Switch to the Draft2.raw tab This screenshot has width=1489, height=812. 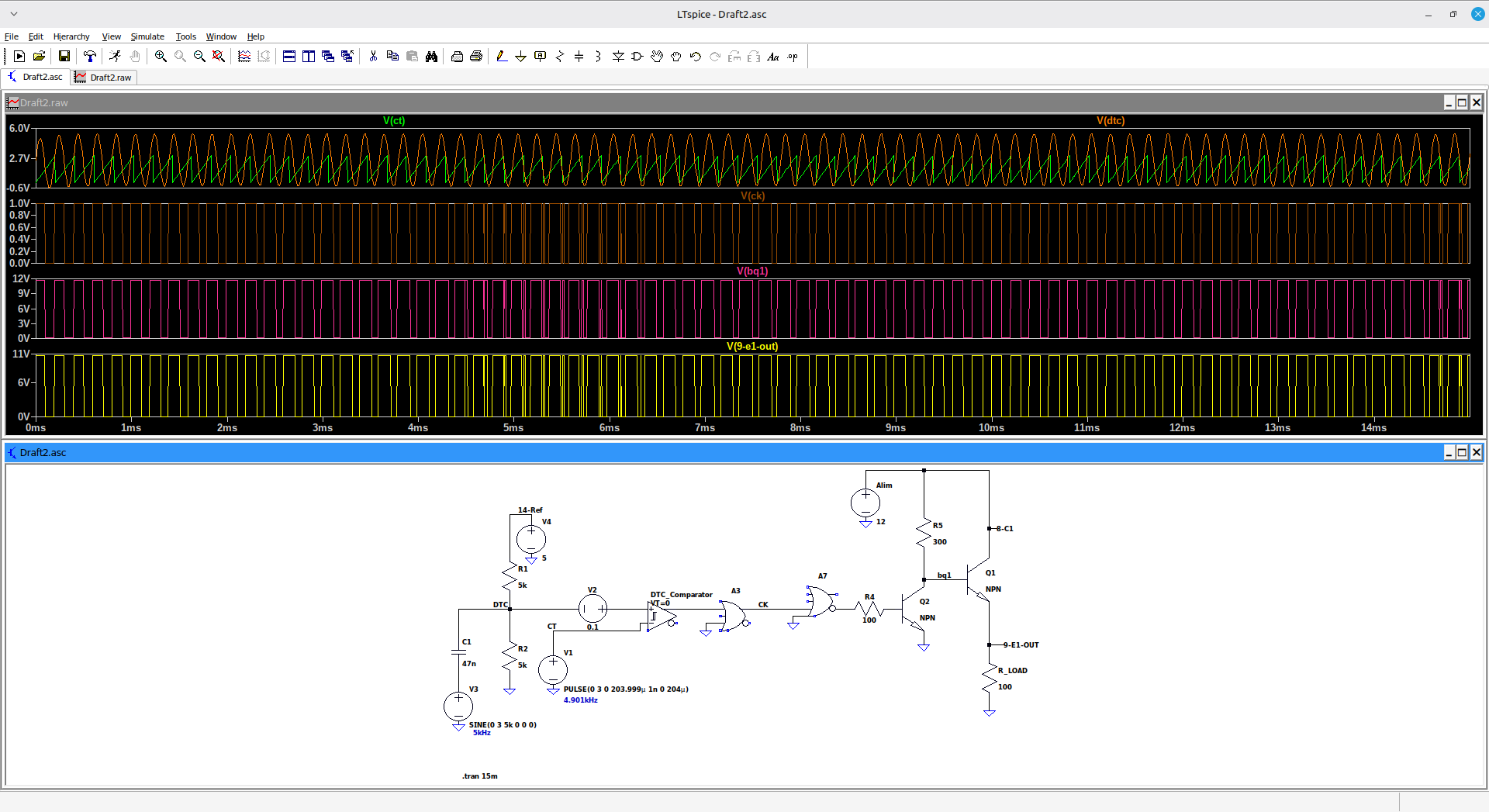click(104, 77)
